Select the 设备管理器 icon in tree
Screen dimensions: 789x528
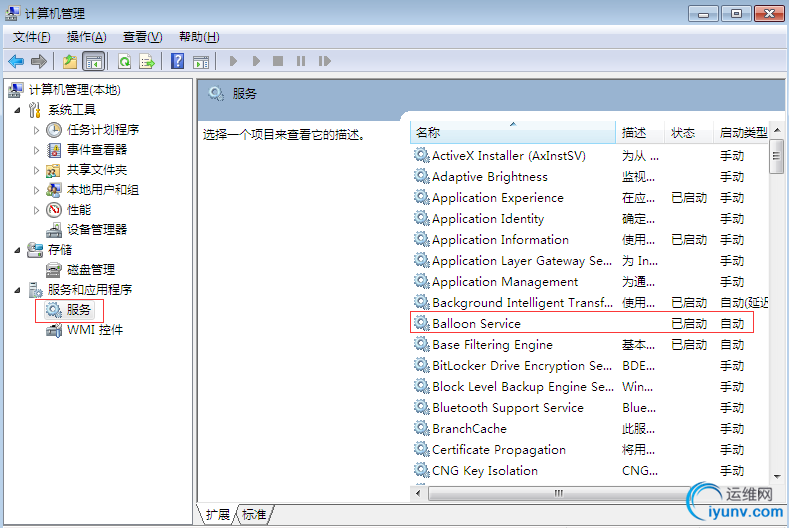coord(54,230)
